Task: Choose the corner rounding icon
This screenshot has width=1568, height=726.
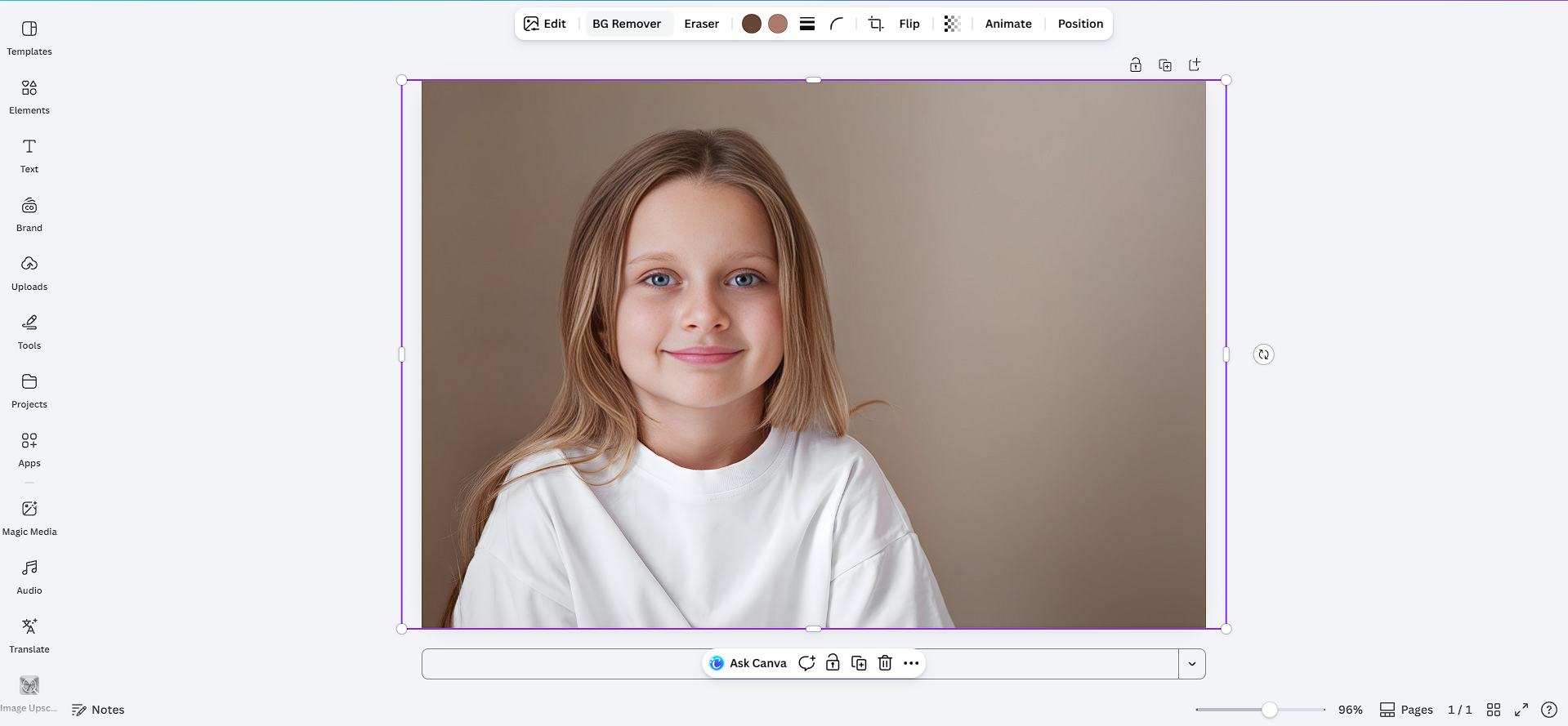Action: (x=837, y=24)
